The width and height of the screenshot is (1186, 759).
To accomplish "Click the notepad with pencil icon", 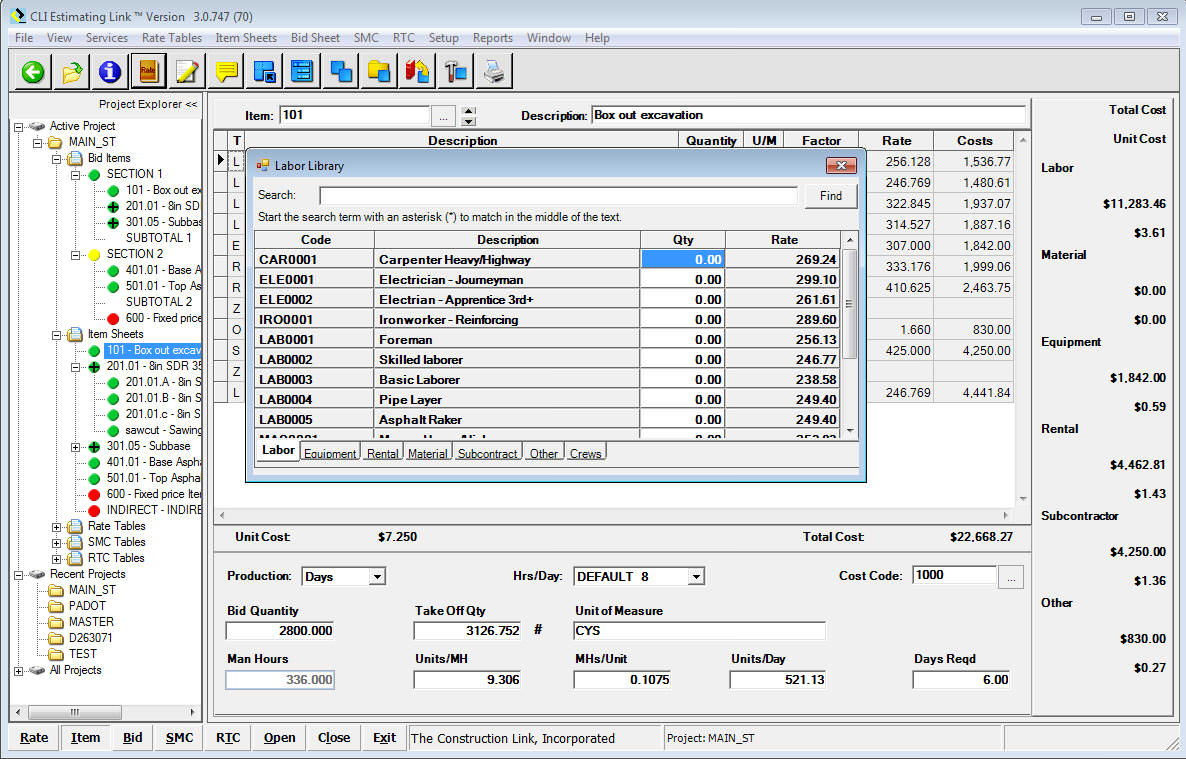I will pos(187,72).
